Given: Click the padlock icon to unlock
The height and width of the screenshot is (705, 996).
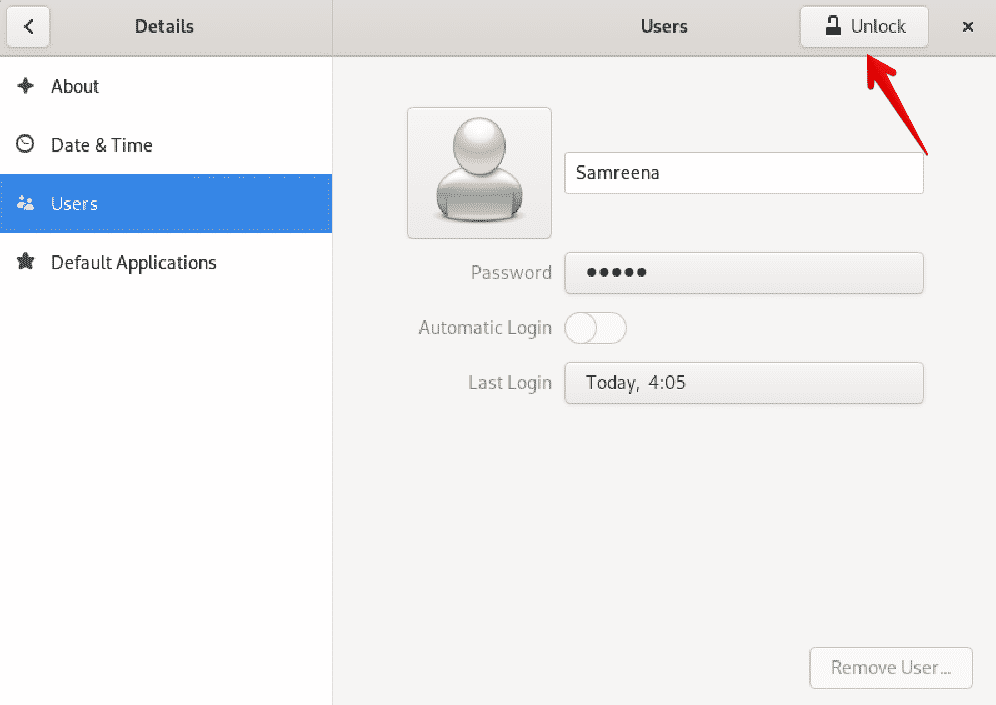Looking at the screenshot, I should 833,27.
